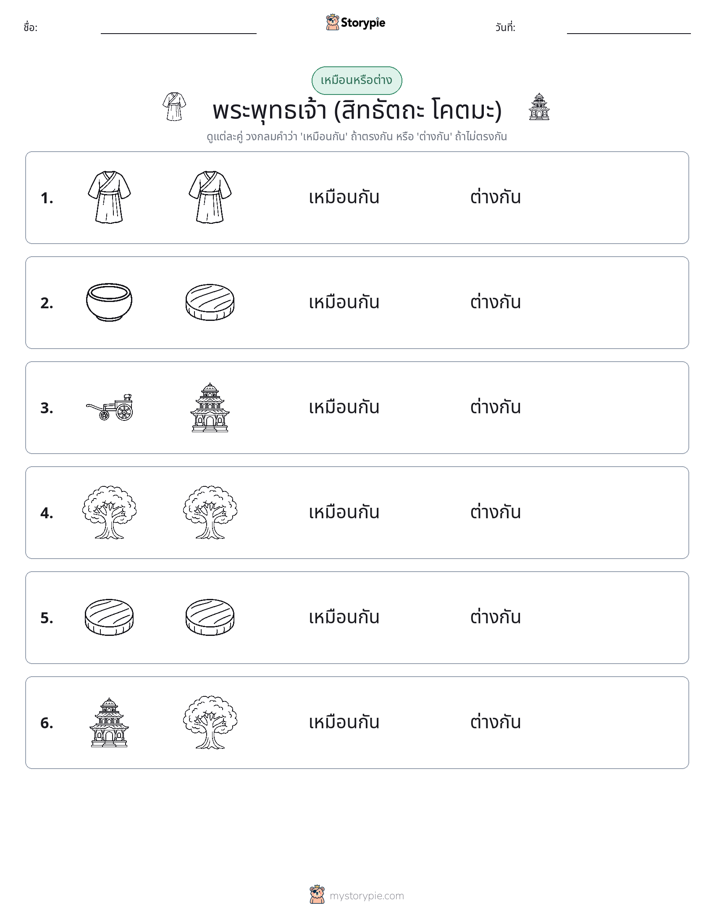Viewport: 714px width, 924px height.
Task: Click the first round cushion in row 5
Action: [109, 617]
